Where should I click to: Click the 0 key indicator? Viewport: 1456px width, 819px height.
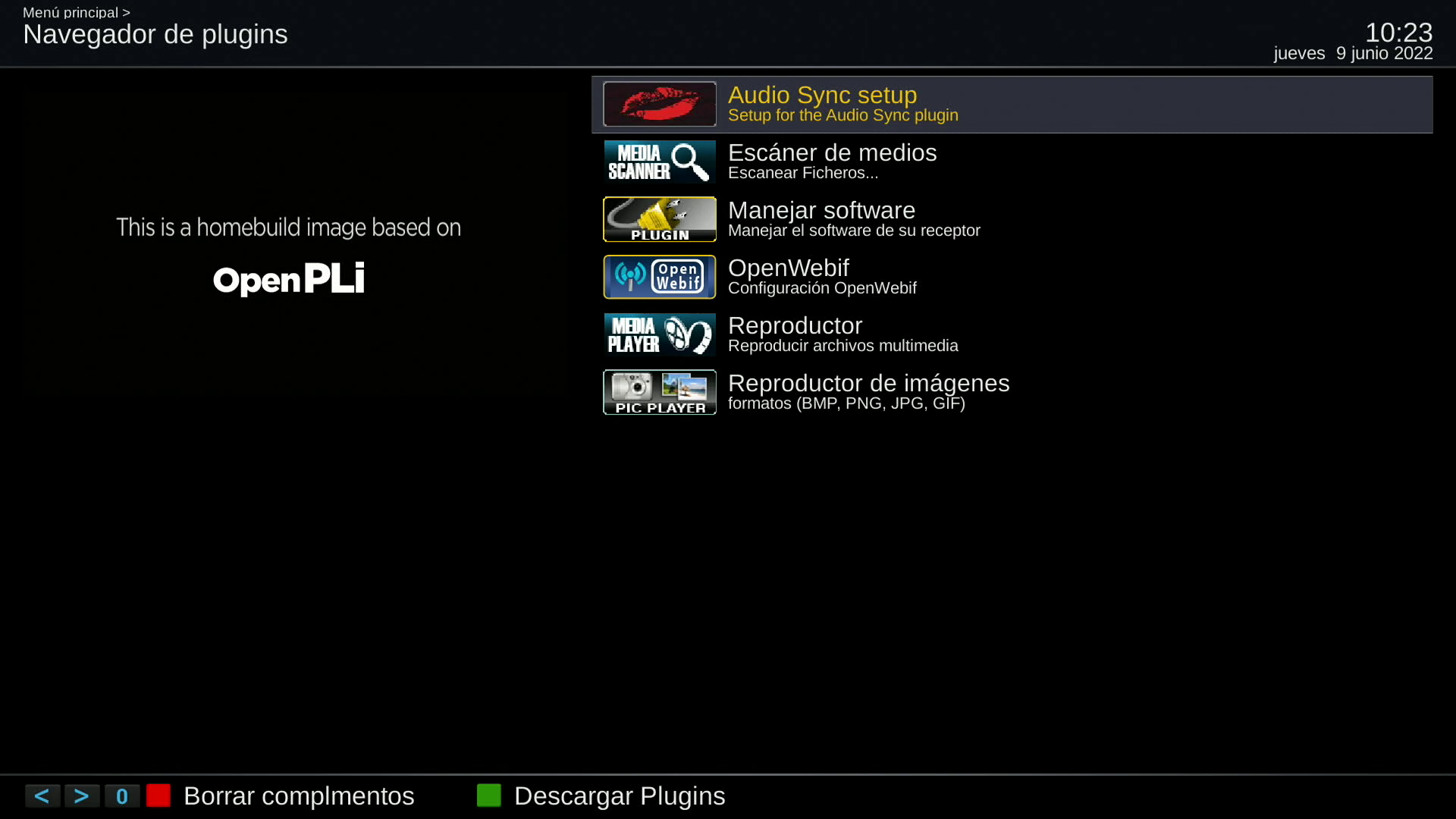(x=122, y=796)
